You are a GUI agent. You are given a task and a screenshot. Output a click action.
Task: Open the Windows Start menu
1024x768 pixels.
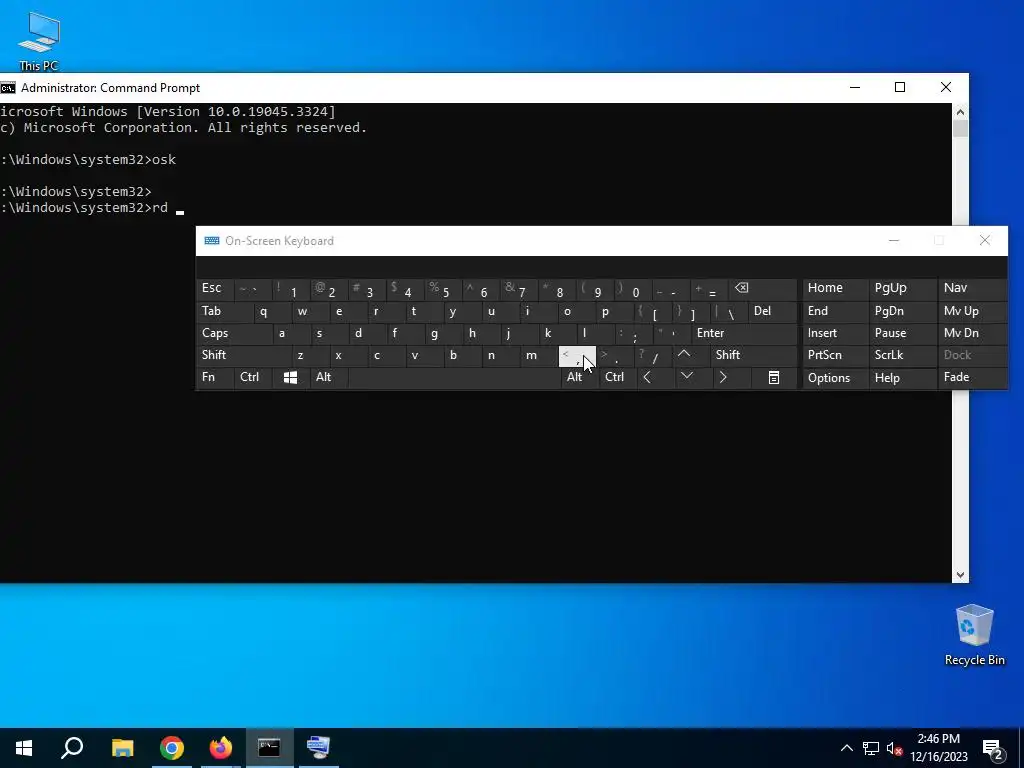(24, 748)
